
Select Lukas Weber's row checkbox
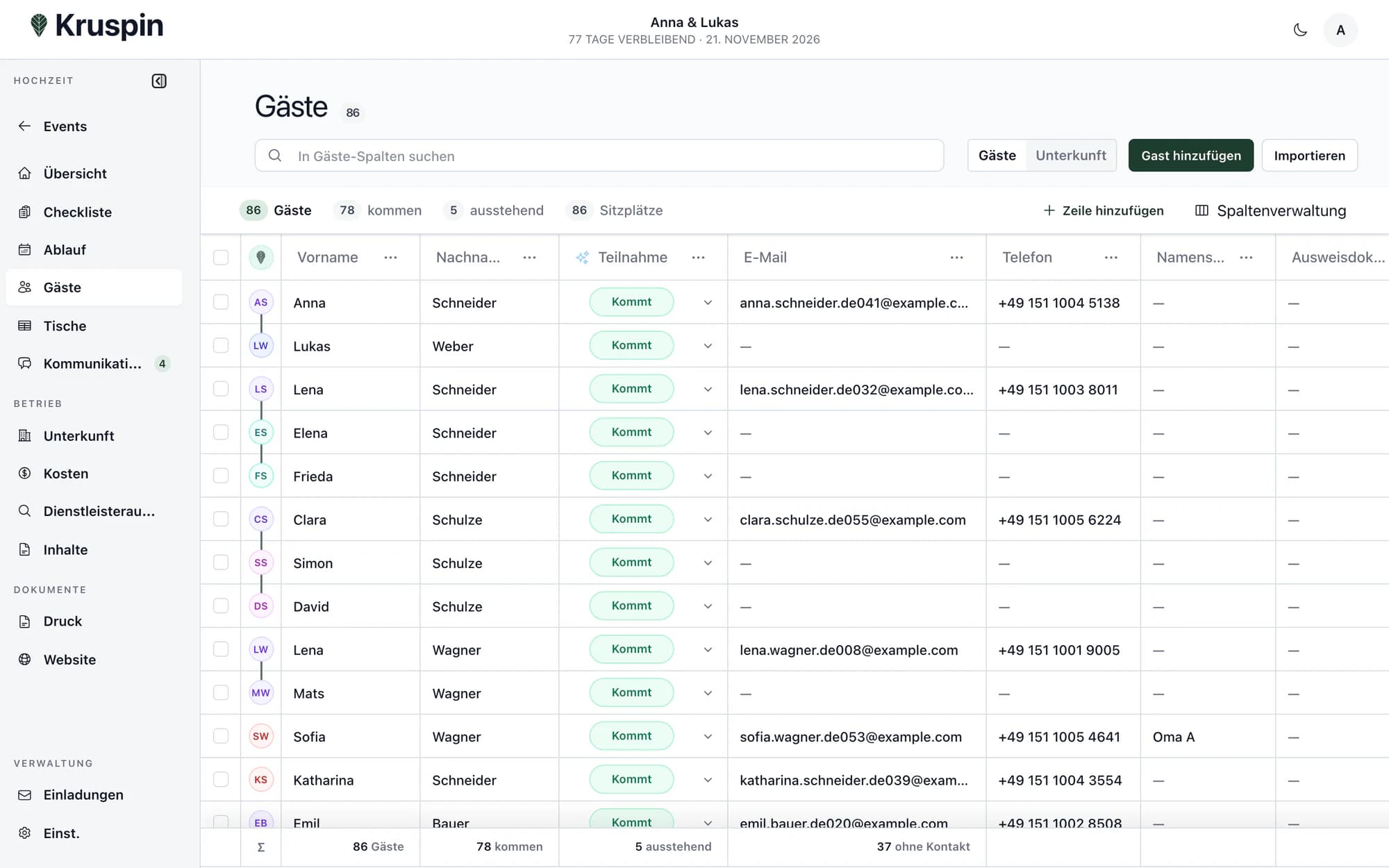[221, 346]
